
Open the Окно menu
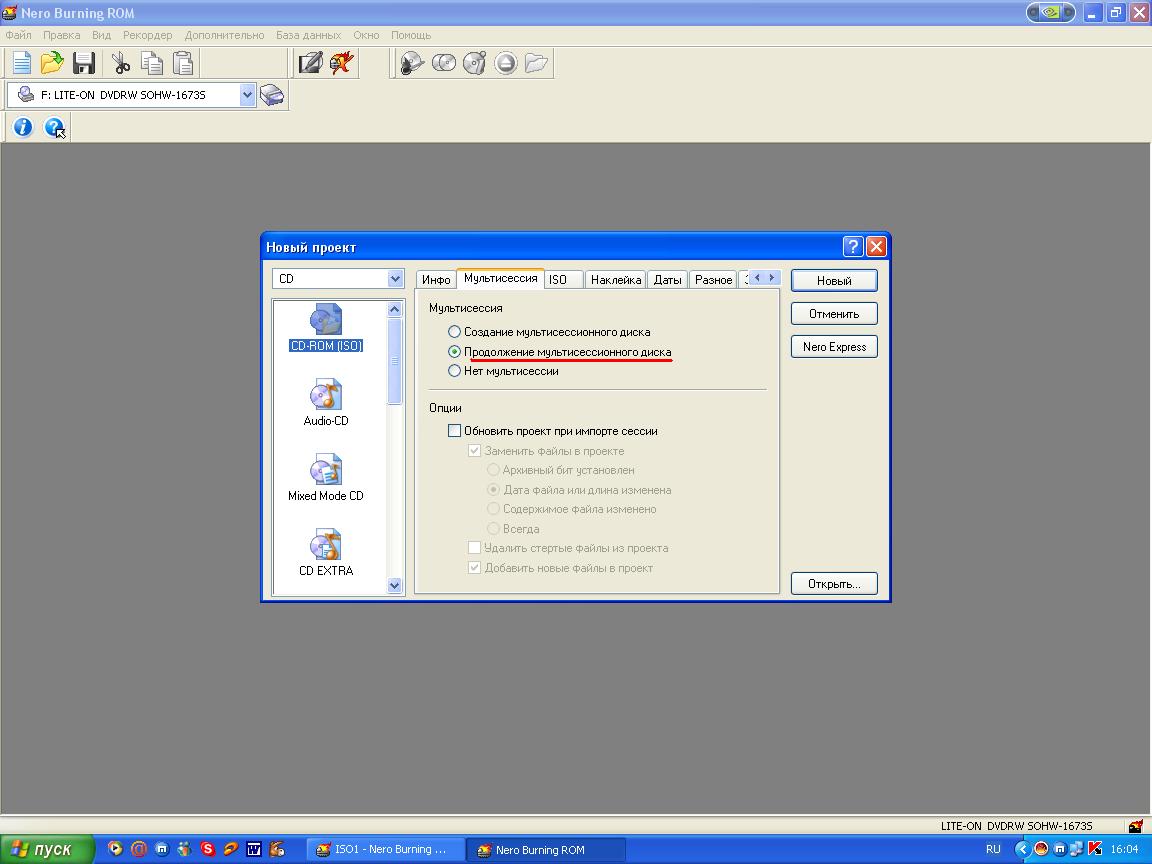[366, 35]
